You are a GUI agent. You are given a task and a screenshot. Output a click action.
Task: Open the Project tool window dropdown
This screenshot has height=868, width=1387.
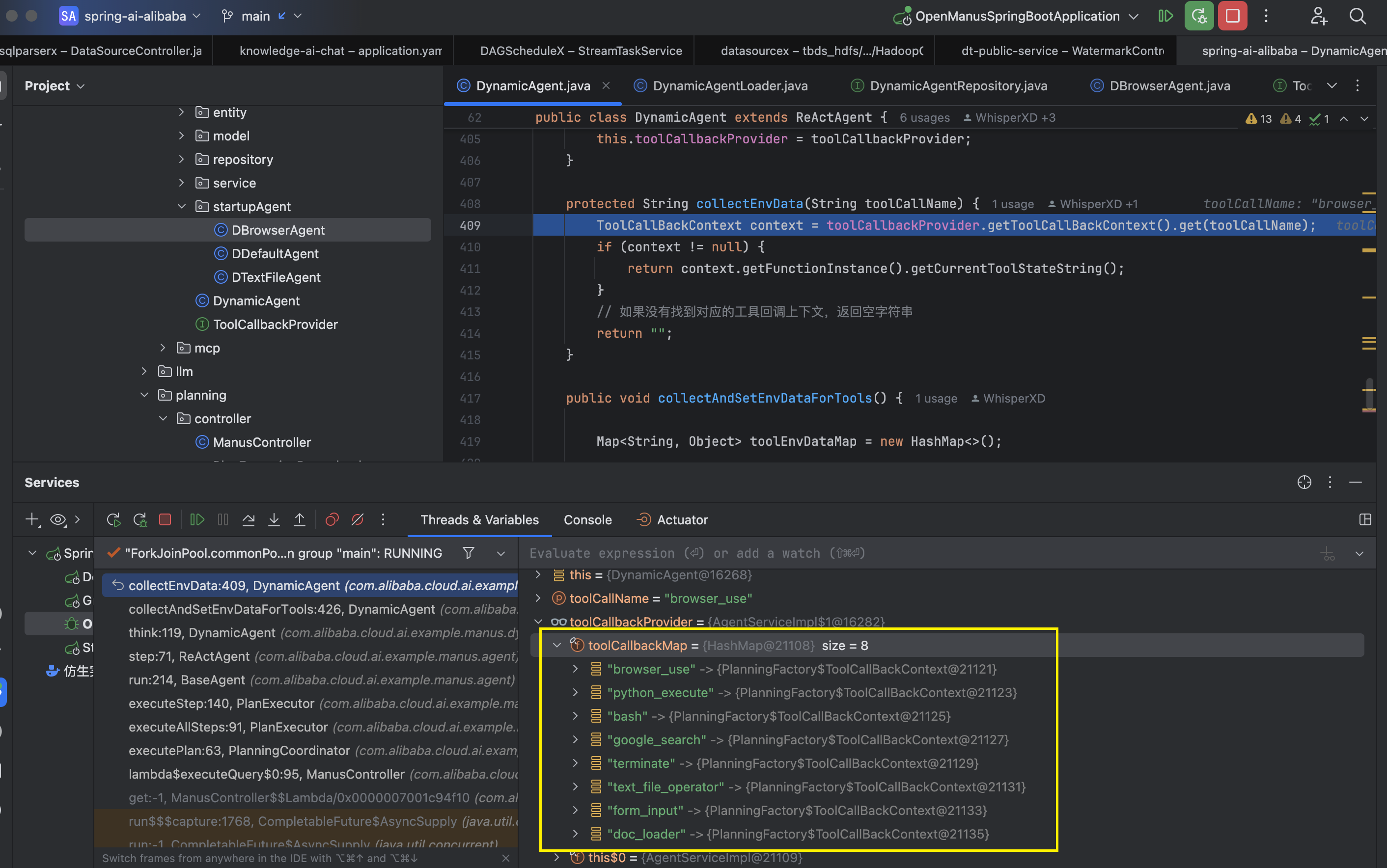[x=55, y=86]
